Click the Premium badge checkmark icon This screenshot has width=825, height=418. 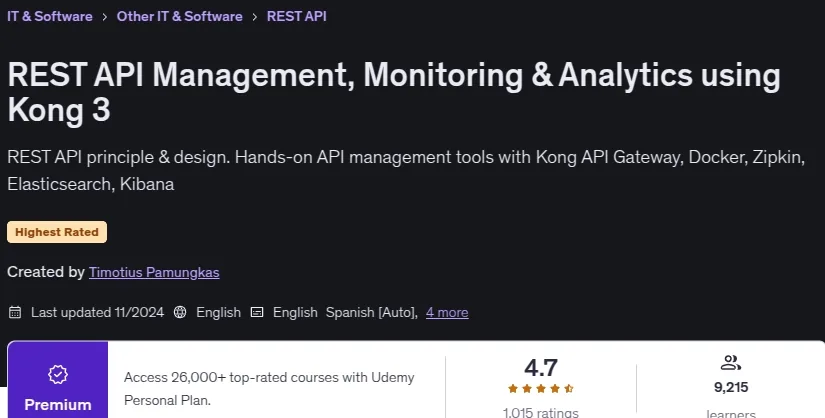tap(58, 375)
